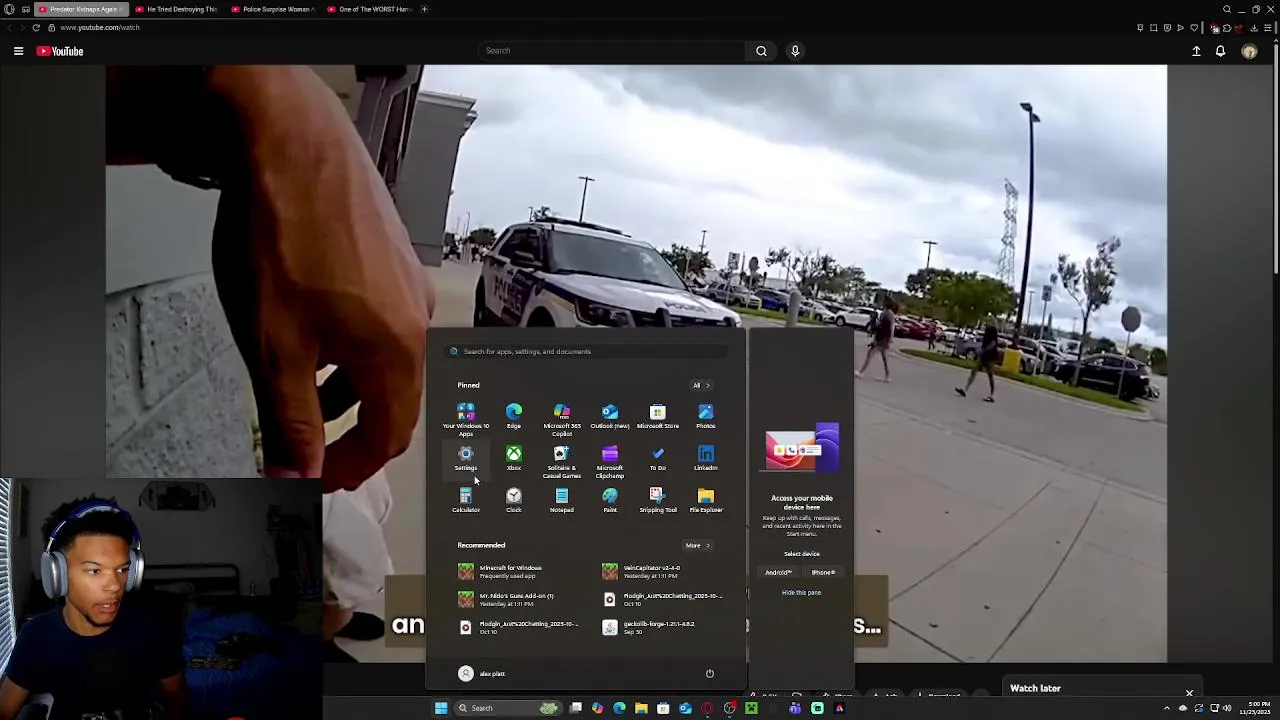
Task: Switch to One of The WORST tab
Action: point(369,9)
